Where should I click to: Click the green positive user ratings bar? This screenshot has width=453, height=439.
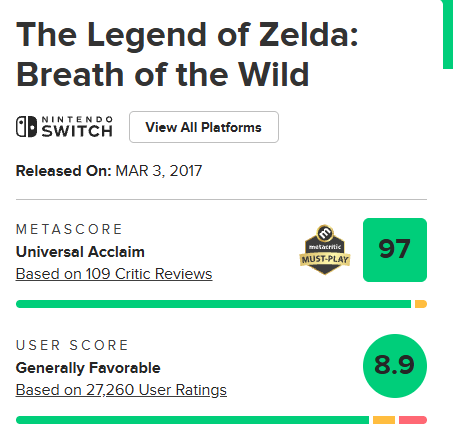192,420
